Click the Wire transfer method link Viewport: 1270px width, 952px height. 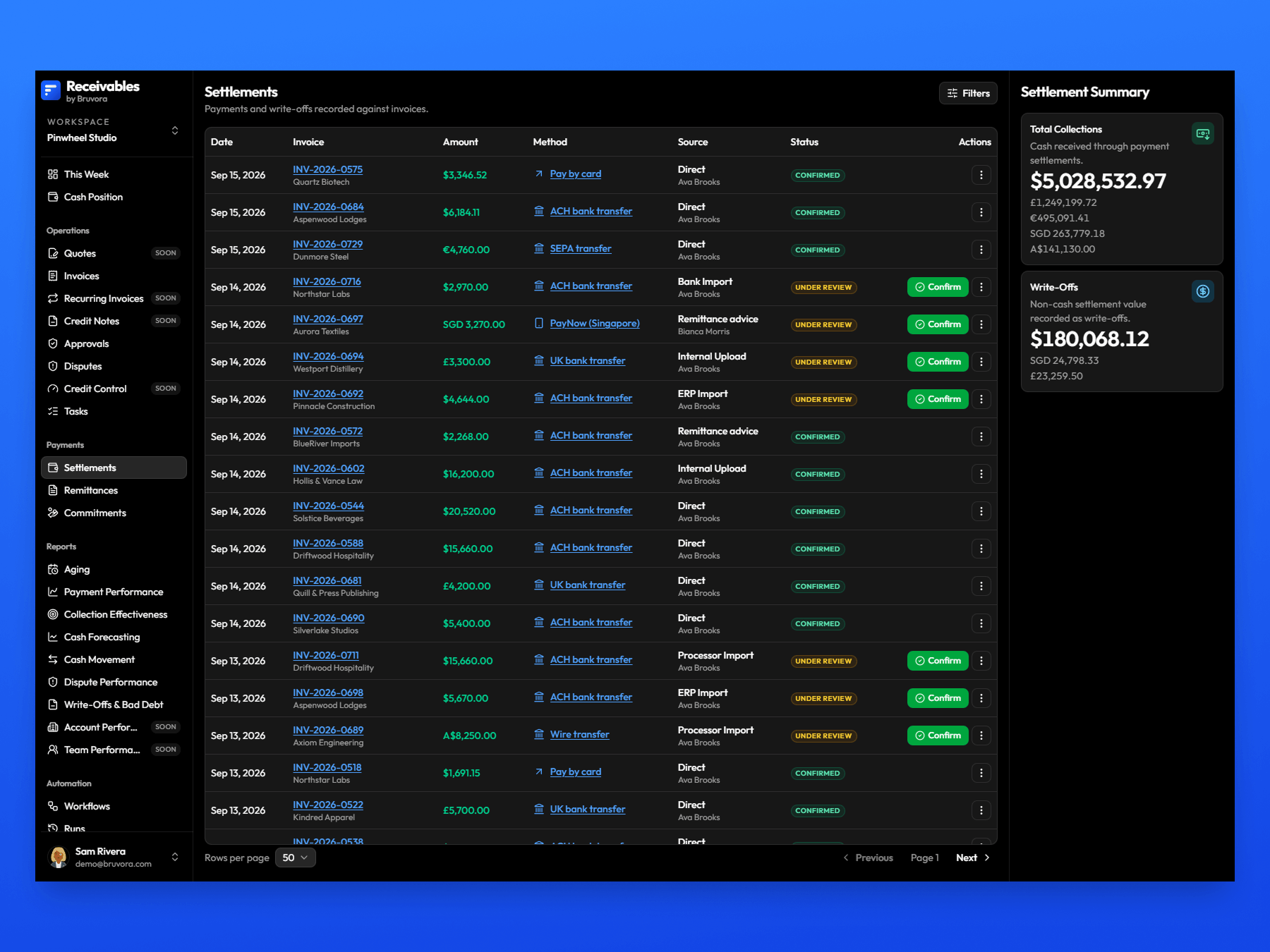click(579, 734)
